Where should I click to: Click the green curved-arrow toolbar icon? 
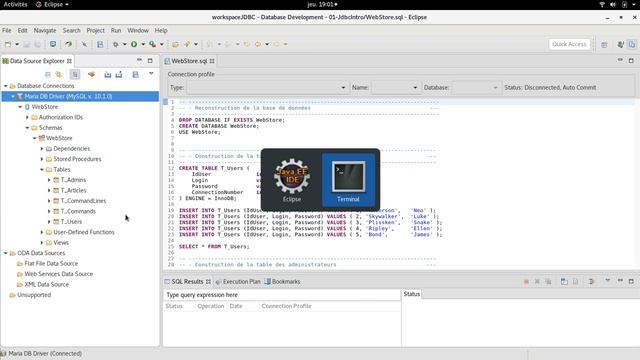click(x=69, y=44)
